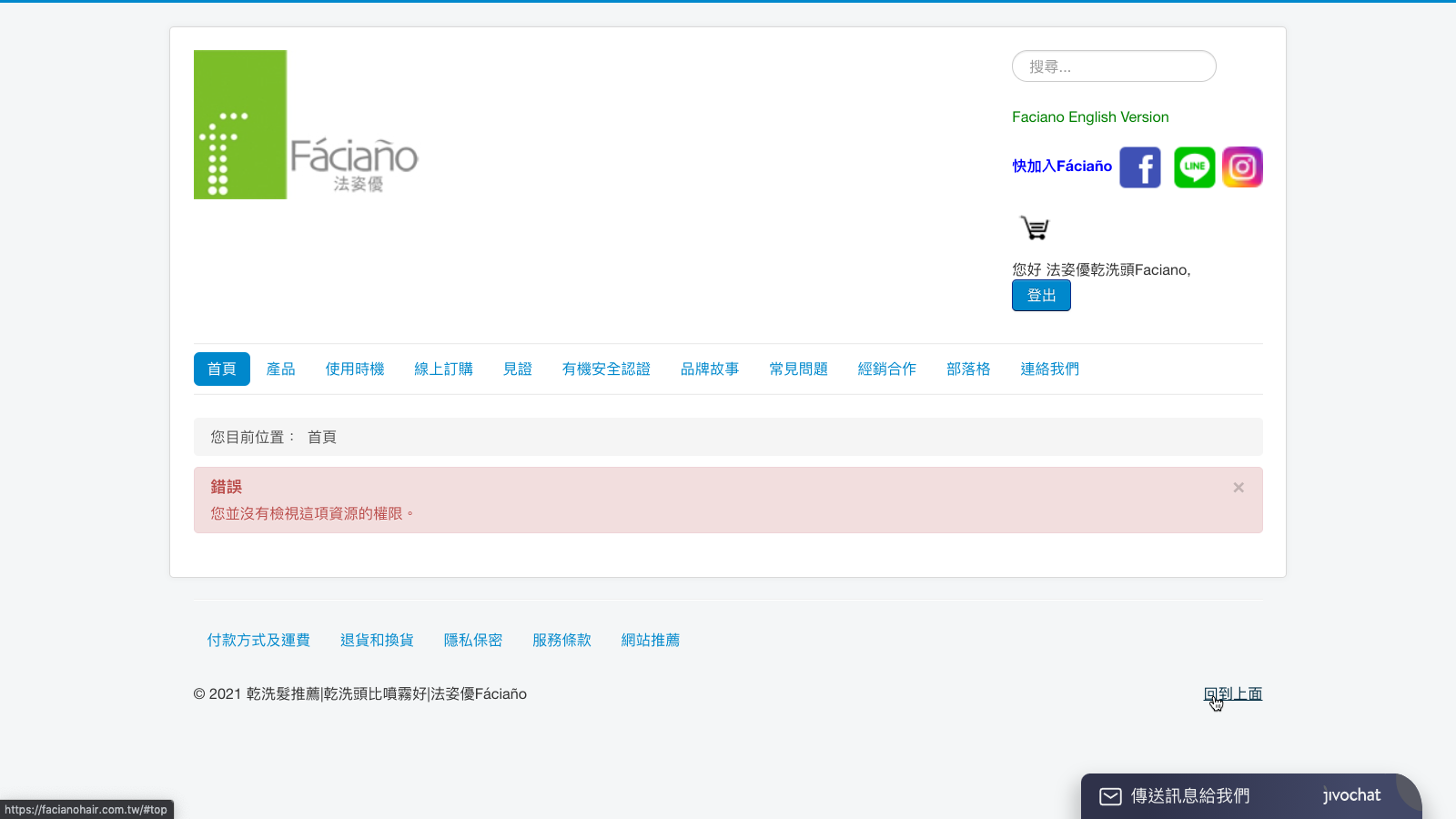This screenshot has width=1456, height=819.
Task: Open the 網站推薦 footer link
Action: tap(651, 641)
